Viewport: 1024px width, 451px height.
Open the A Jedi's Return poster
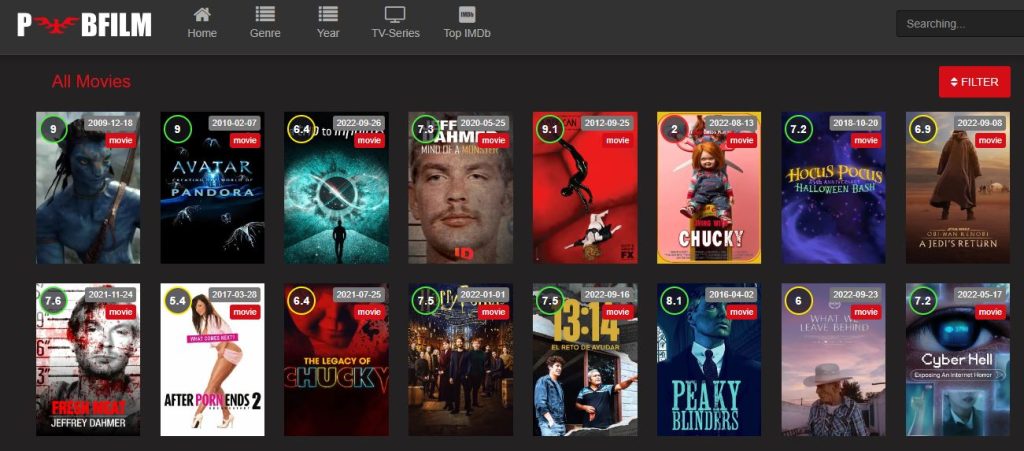(x=958, y=188)
